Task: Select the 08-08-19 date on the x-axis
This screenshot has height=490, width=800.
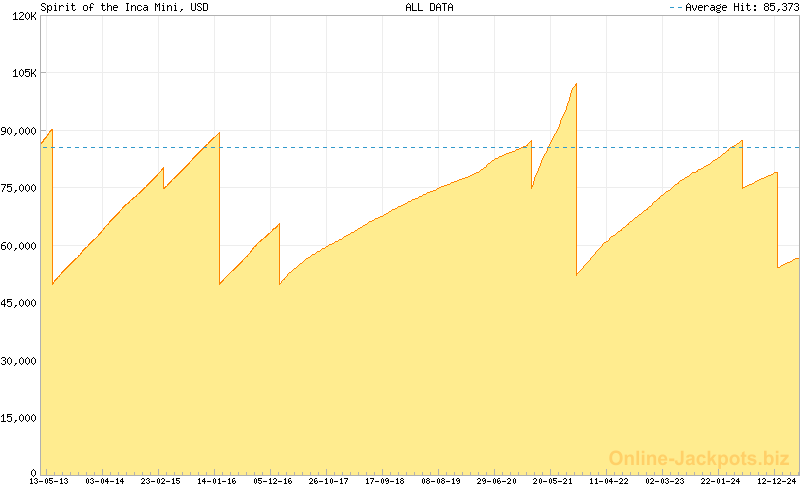Action: pyautogui.click(x=441, y=481)
